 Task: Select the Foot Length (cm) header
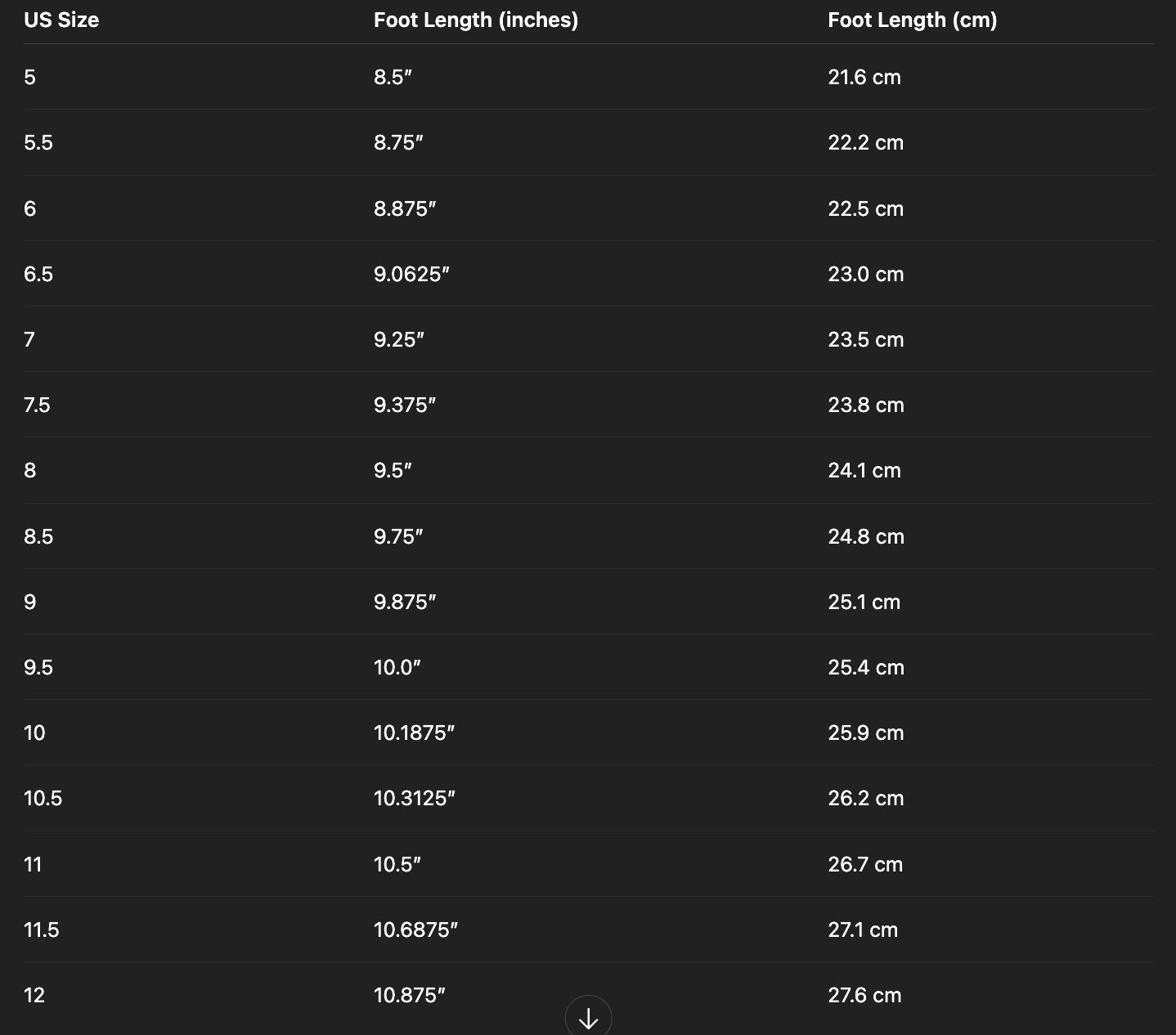(x=913, y=20)
